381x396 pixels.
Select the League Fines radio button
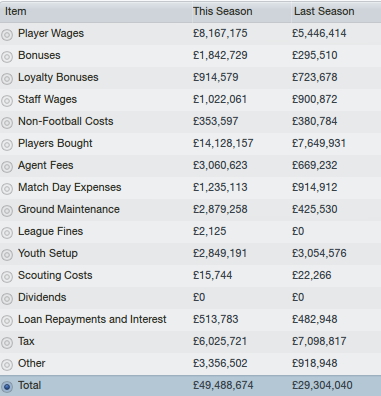(x=7, y=232)
